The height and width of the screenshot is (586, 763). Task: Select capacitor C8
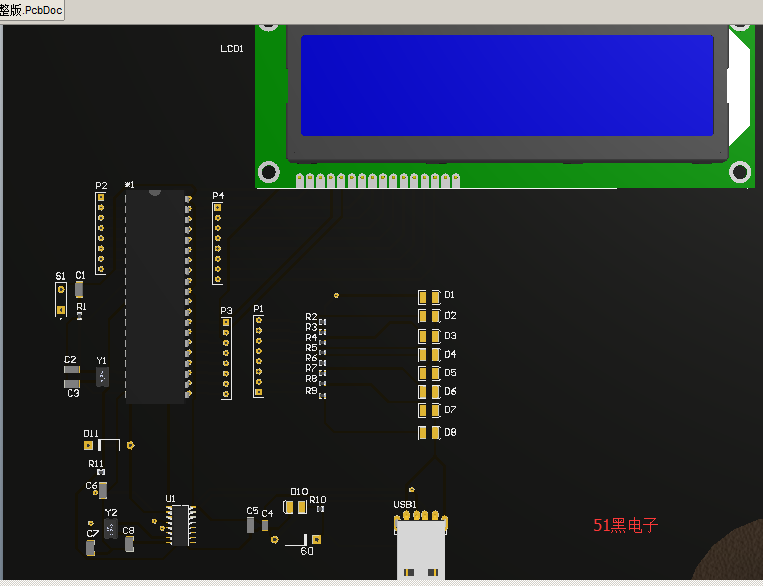click(x=129, y=544)
